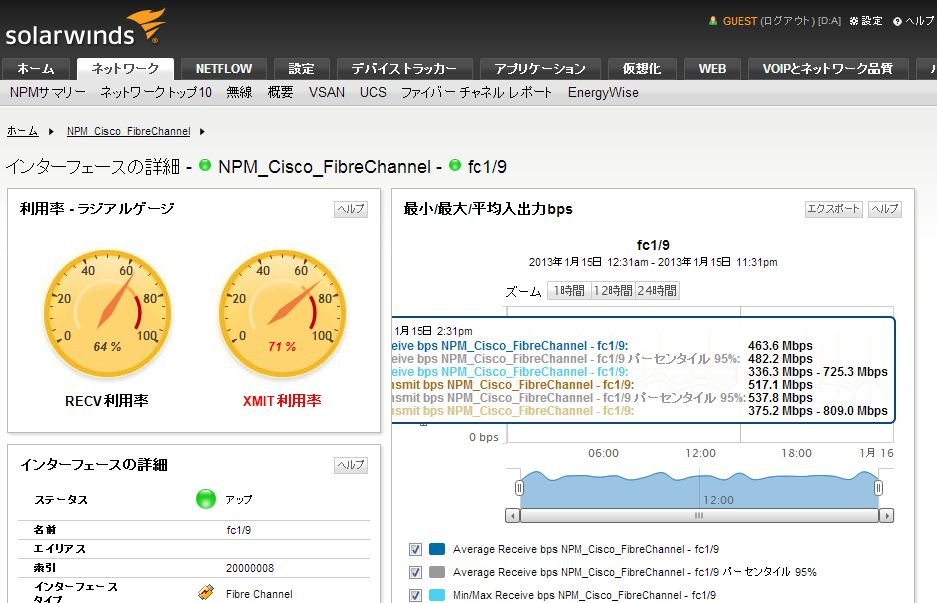937x603 pixels.
Task: Click chart scrollbar left arrow
Action: coord(512,515)
